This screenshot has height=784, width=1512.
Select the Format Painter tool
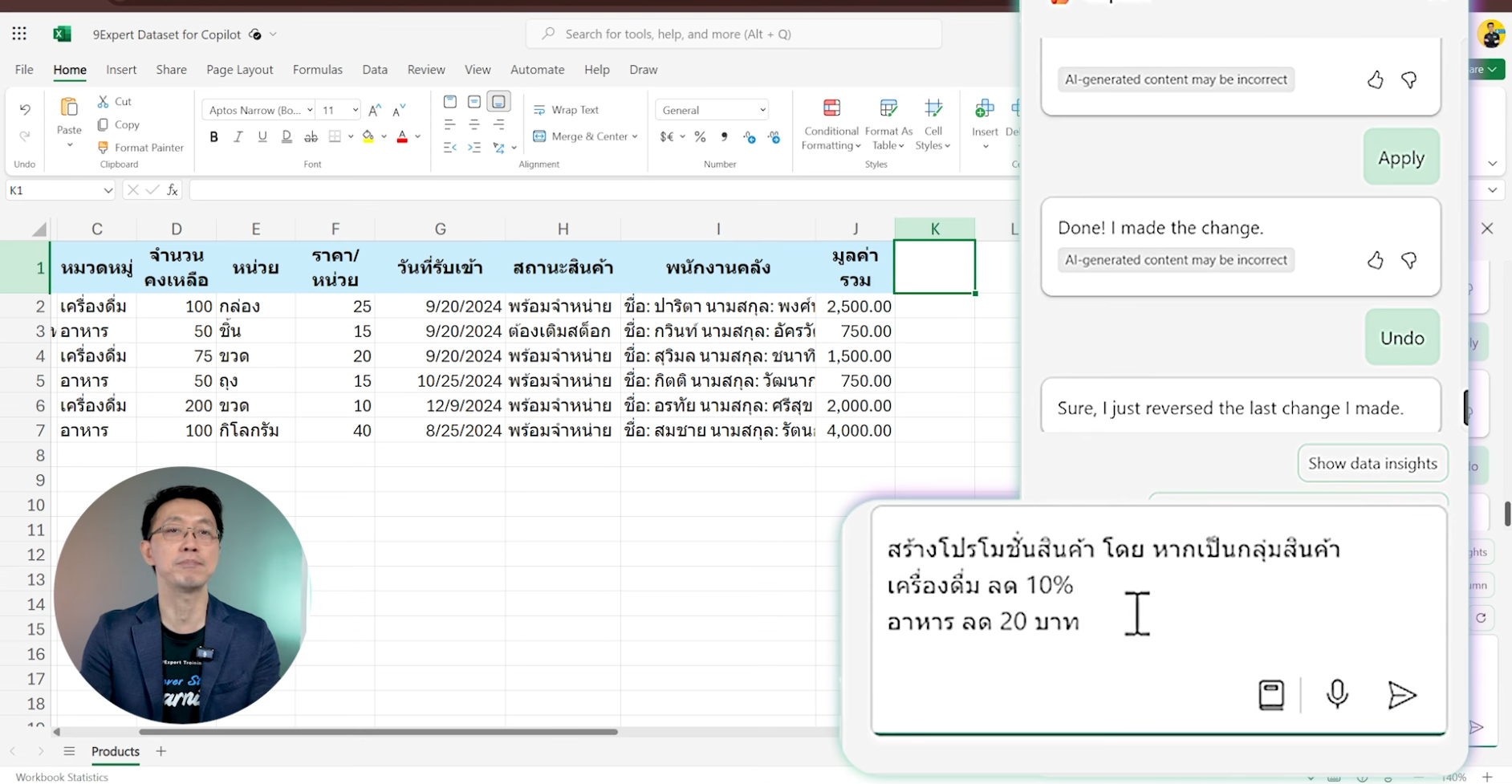tap(140, 147)
